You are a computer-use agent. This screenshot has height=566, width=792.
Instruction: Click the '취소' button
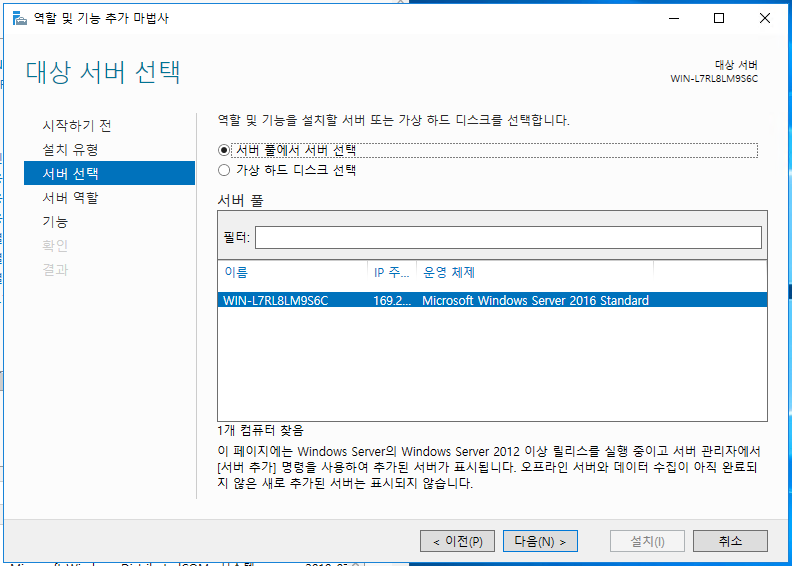730,541
